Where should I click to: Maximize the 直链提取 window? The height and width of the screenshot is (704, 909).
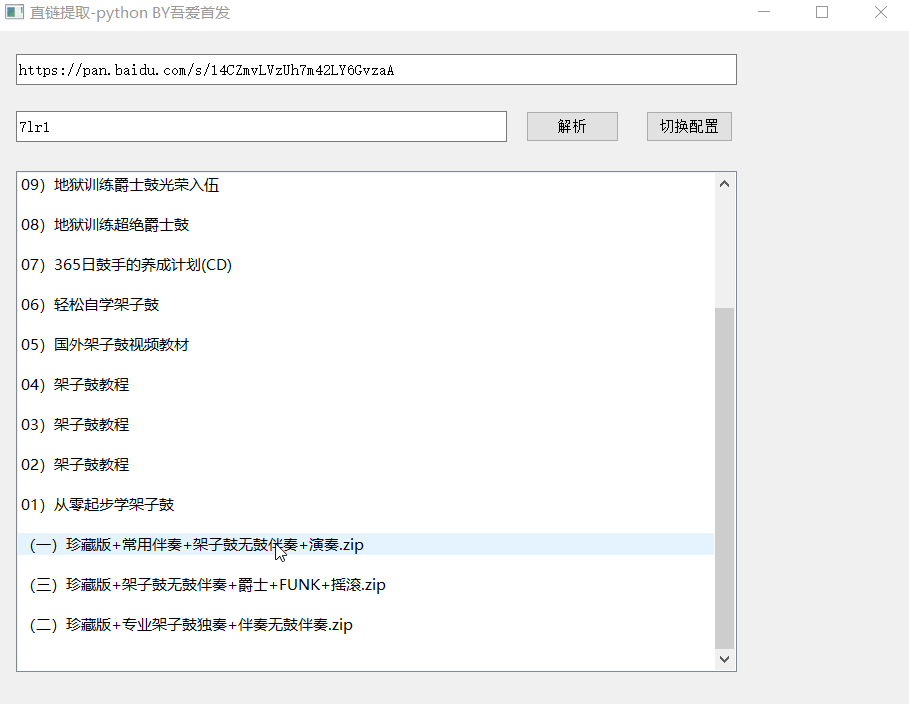(822, 12)
